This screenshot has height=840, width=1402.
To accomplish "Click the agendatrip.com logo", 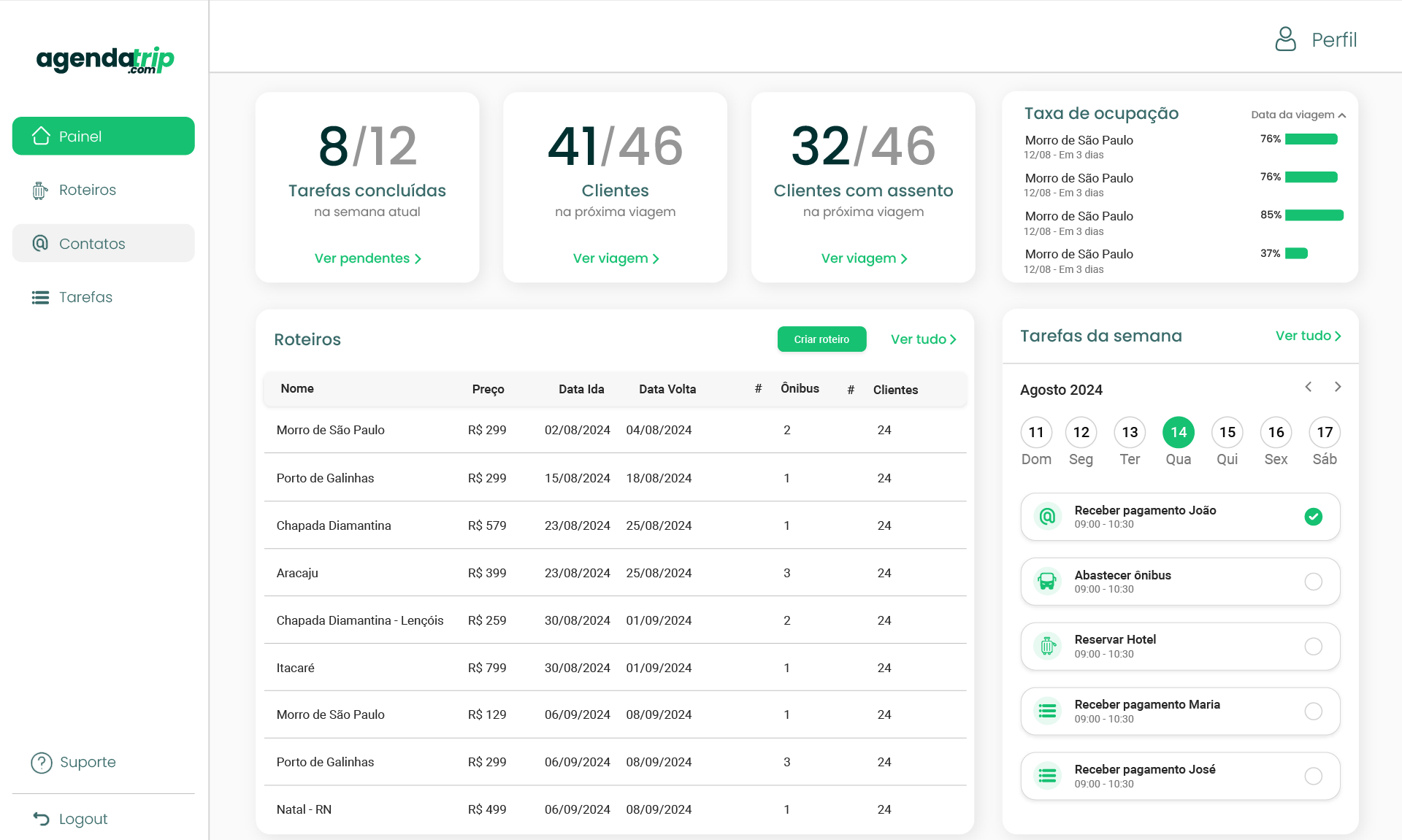I will point(104,60).
